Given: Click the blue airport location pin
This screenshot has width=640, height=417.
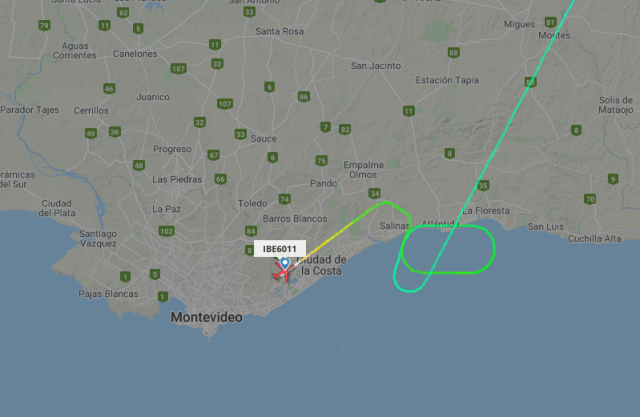Looking at the screenshot, I should pyautogui.click(x=285, y=263).
